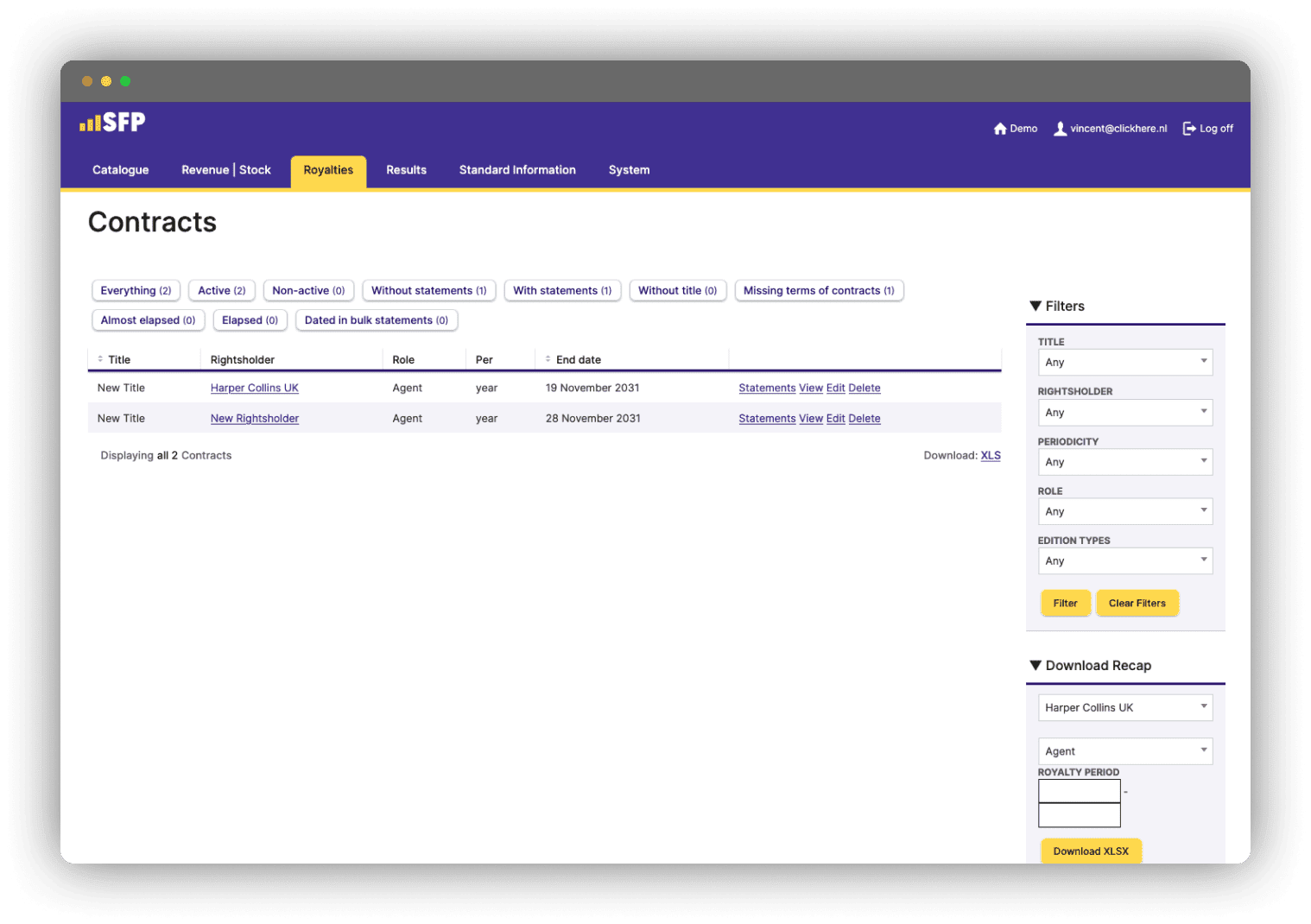Click the Demo home icon
The height and width of the screenshot is (924, 1311).
click(1000, 129)
